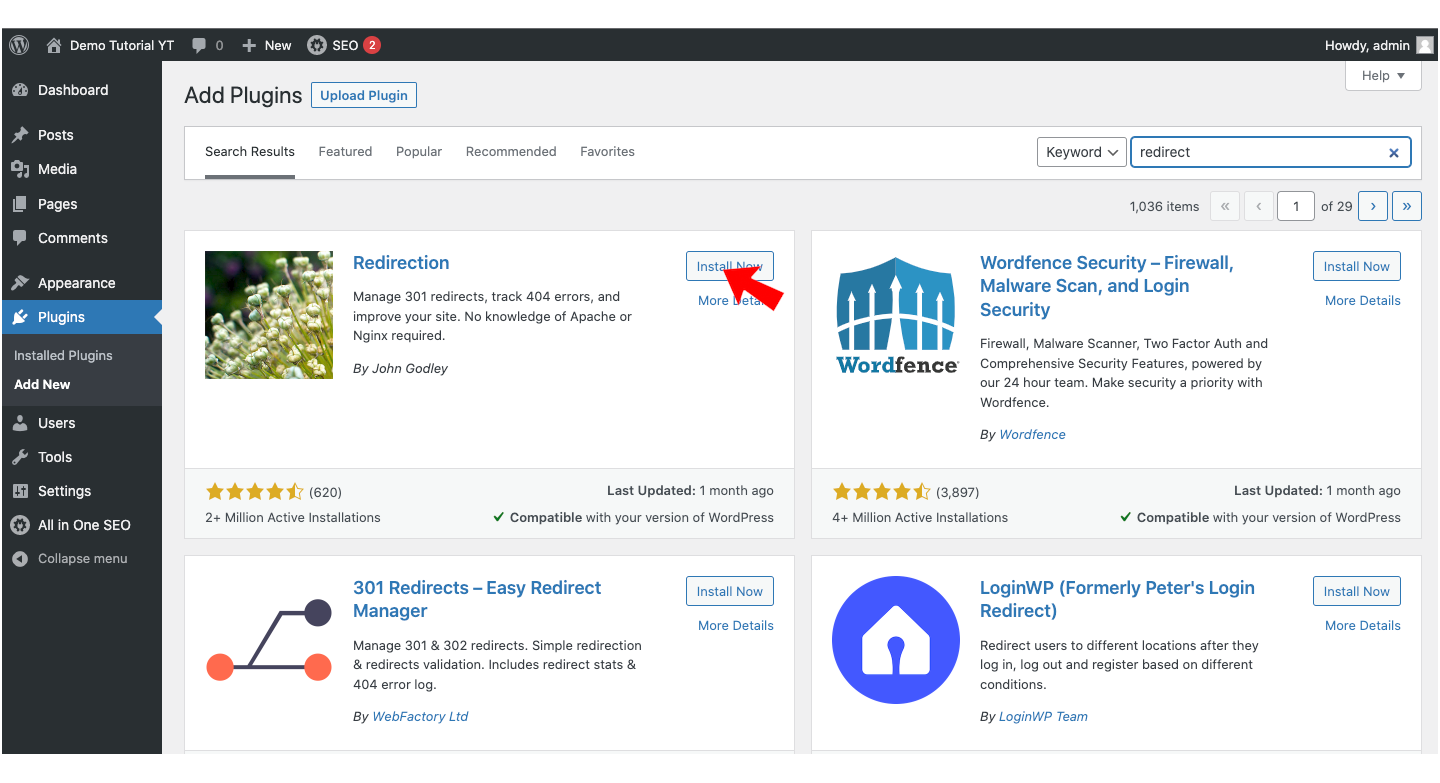This screenshot has width=1440, height=783.
Task: Clear the redirect search query with the X
Action: pyautogui.click(x=1394, y=152)
